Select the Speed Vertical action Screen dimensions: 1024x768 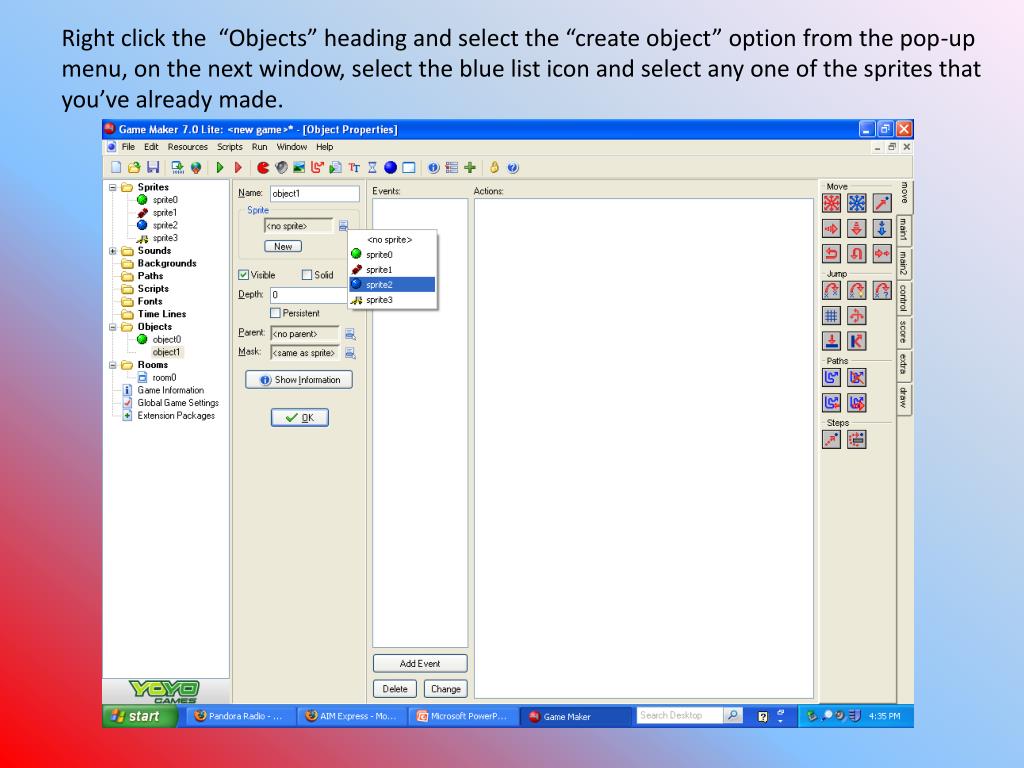point(856,229)
